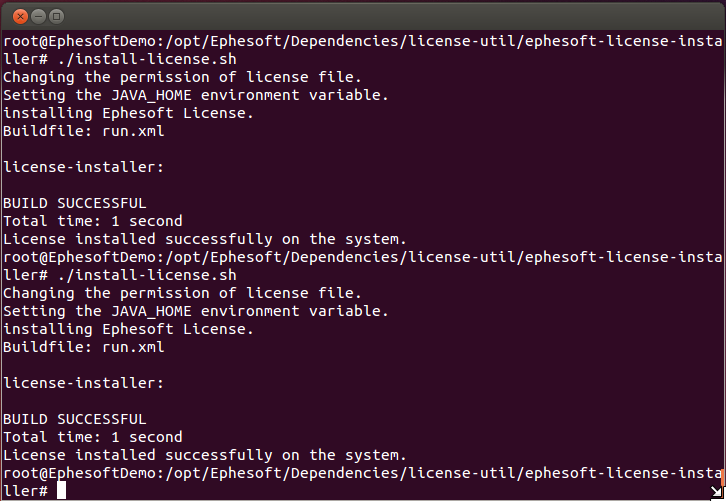Click the second 'Buildfile: run.xml' line
The image size is (726, 501).
point(84,347)
